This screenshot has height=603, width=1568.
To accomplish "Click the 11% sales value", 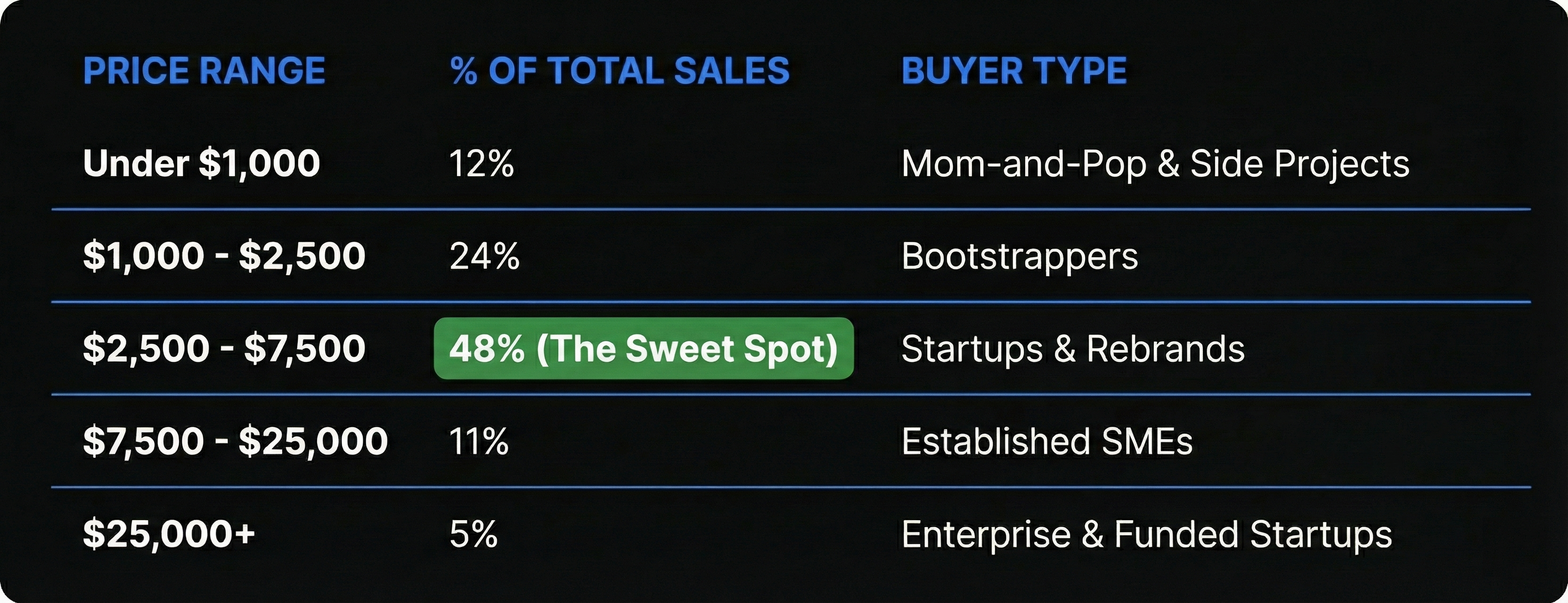I will [478, 441].
